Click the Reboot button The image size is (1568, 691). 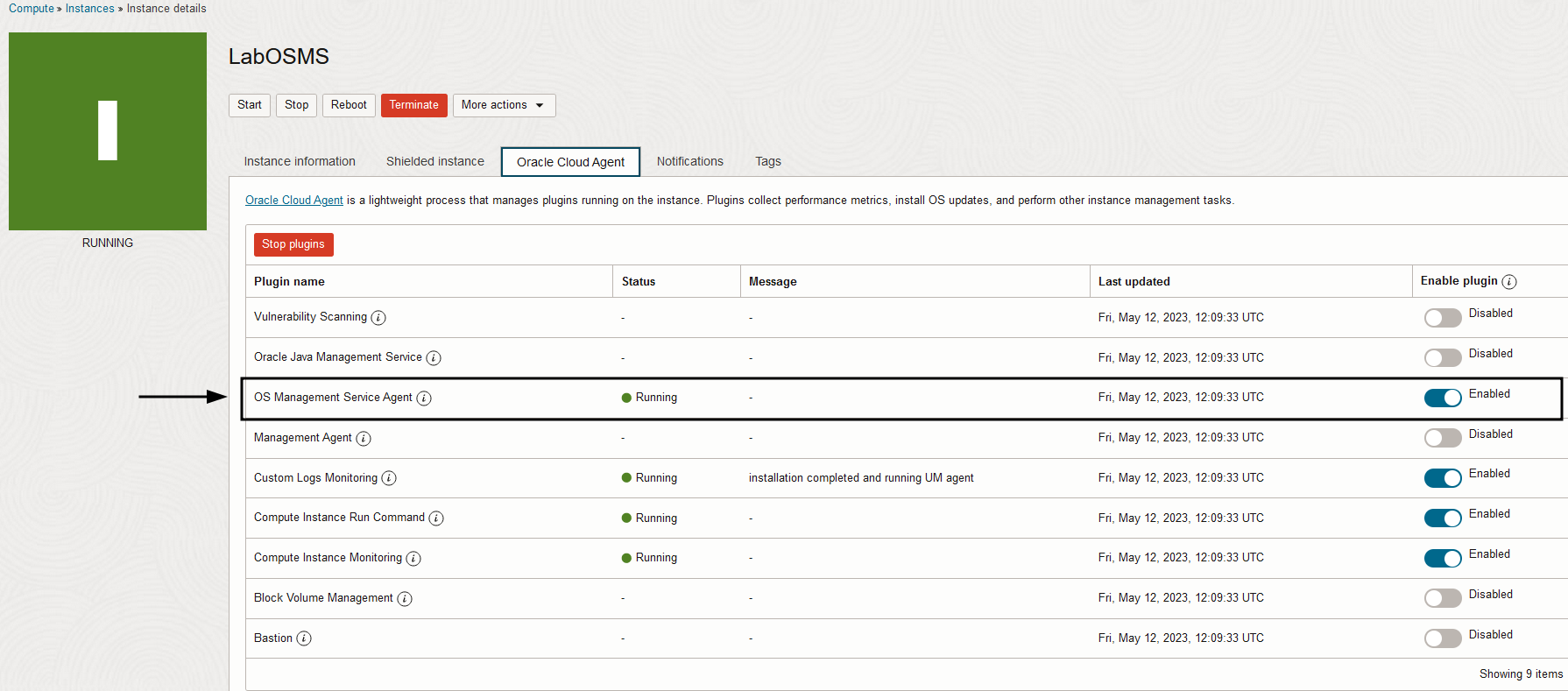[349, 105]
